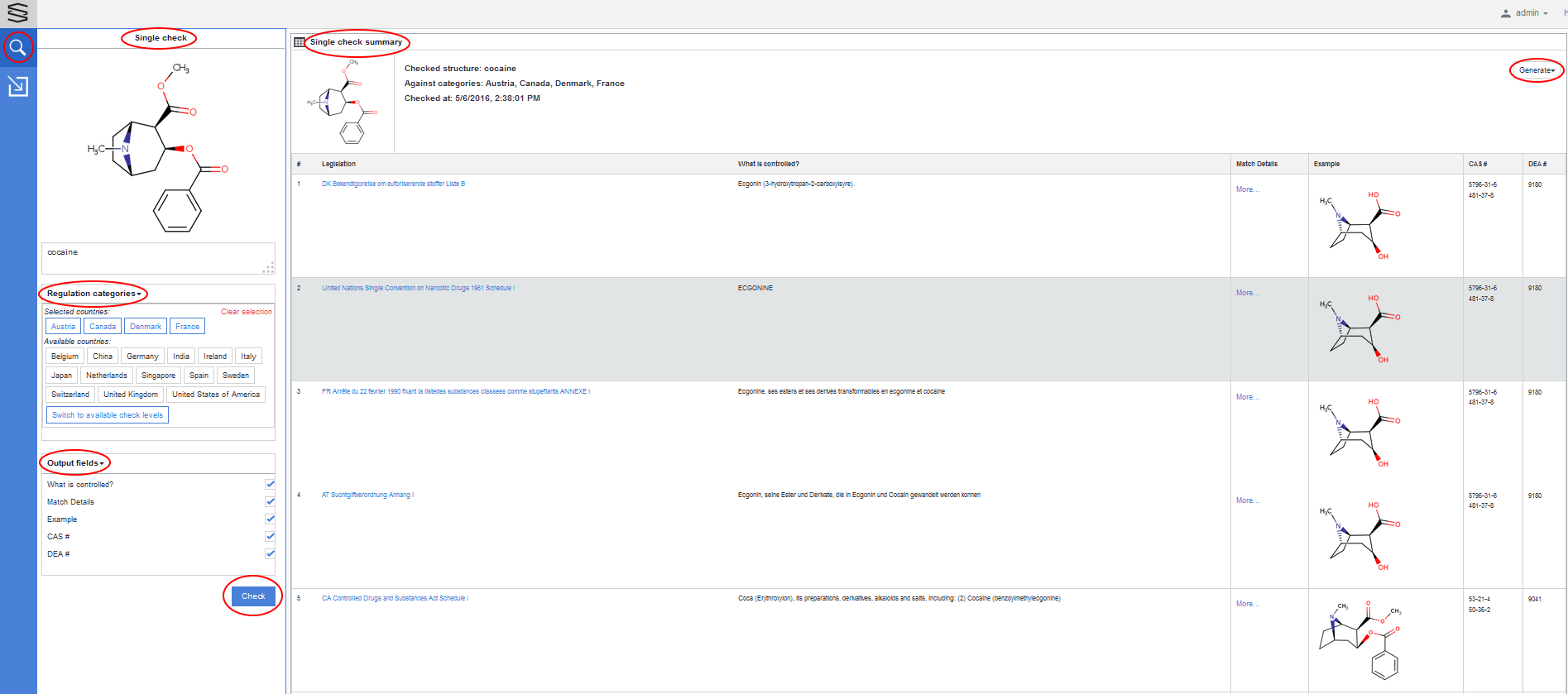Open United Nations Single Convention 1961 link
The height and width of the screenshot is (694, 1568).
(x=418, y=288)
